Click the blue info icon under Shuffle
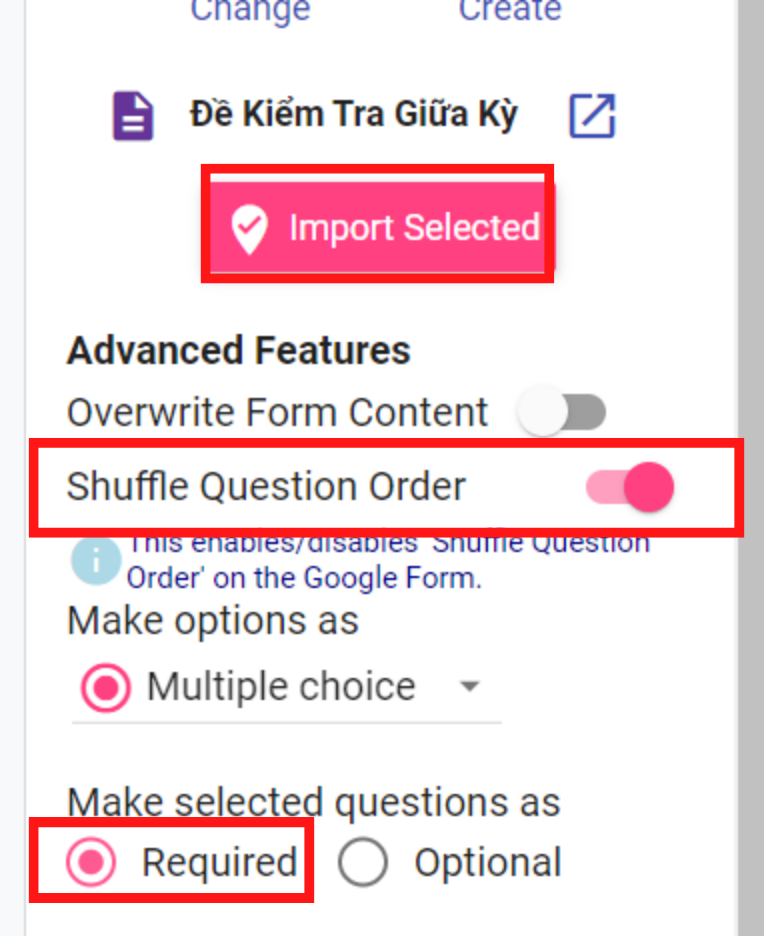 (x=96, y=561)
